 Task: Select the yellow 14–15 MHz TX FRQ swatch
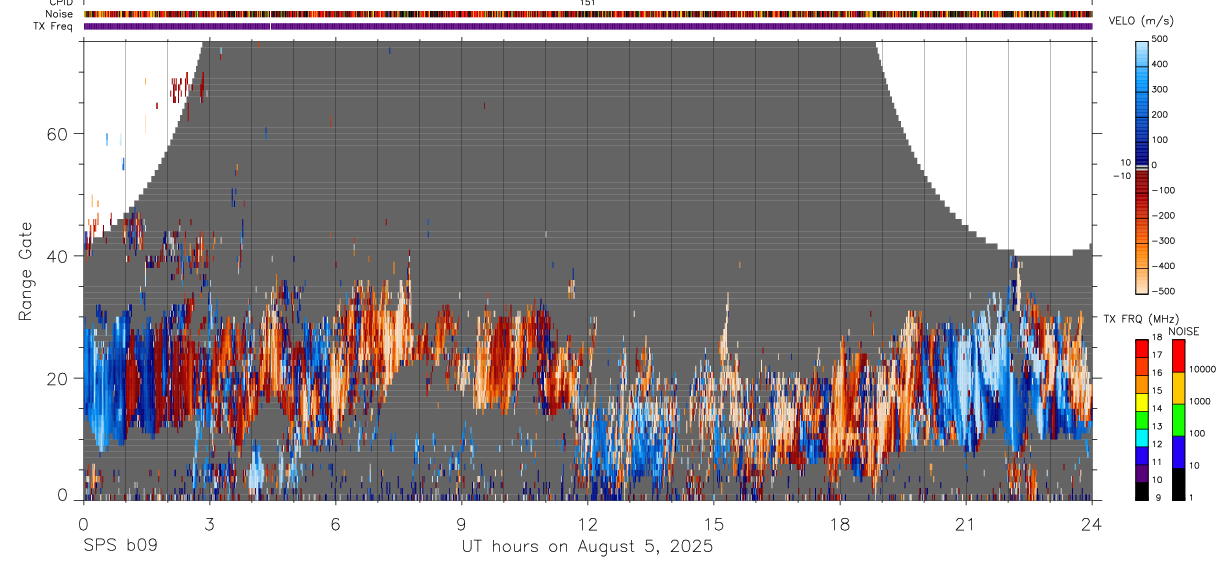1141,402
